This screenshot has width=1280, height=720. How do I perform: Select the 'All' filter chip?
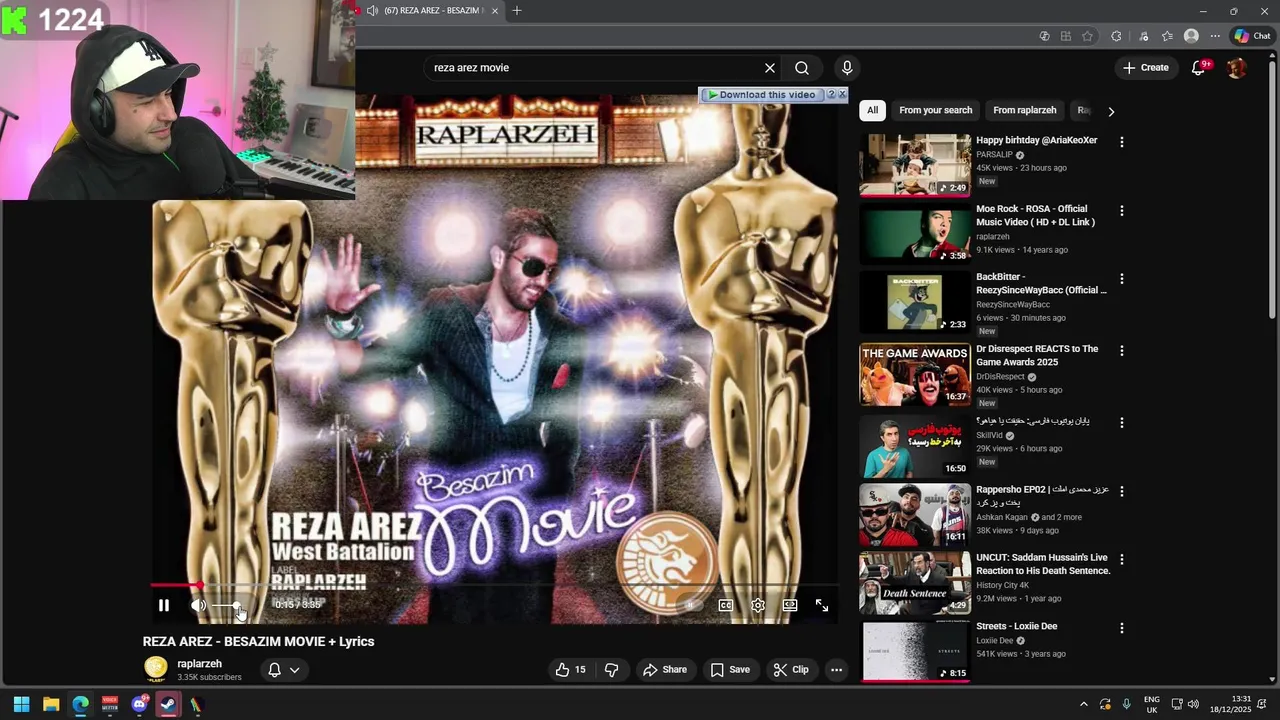(873, 110)
